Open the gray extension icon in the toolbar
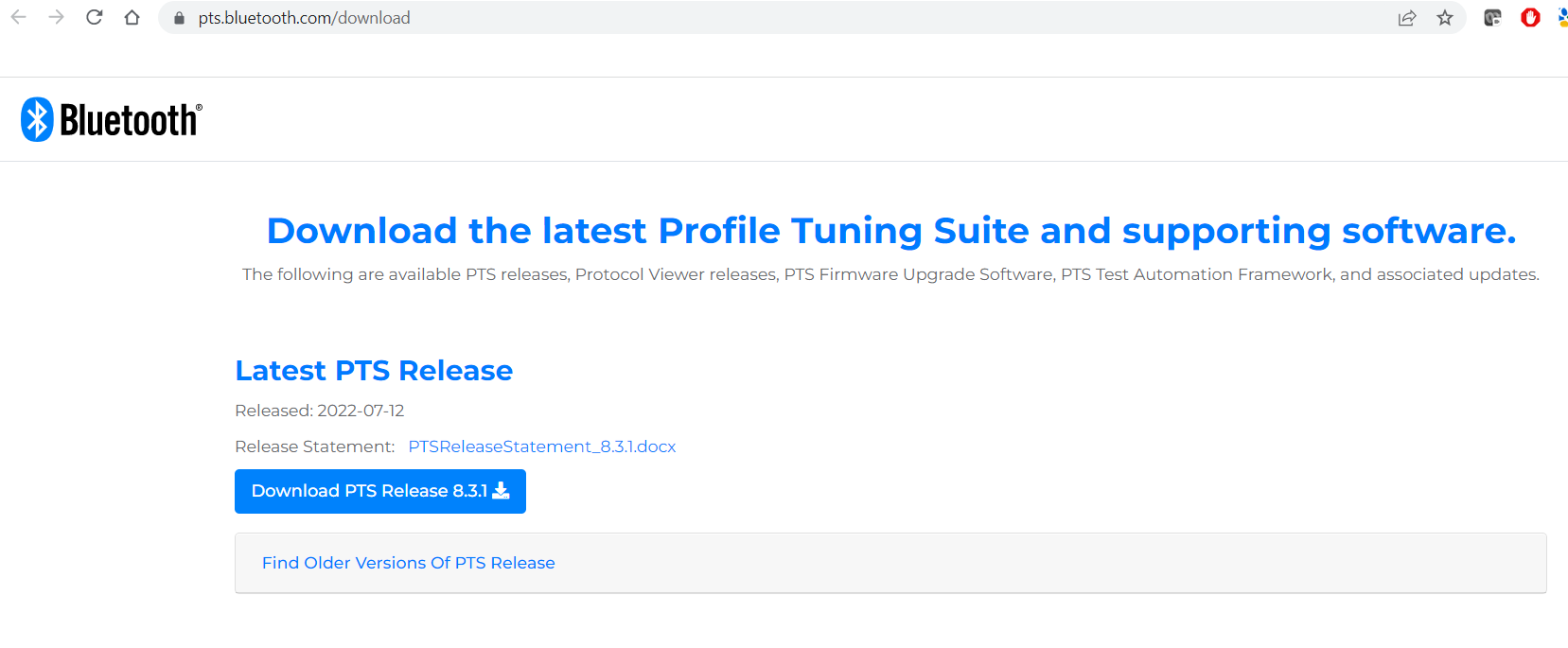Viewport: 1568px width, 648px height. 1492,17
